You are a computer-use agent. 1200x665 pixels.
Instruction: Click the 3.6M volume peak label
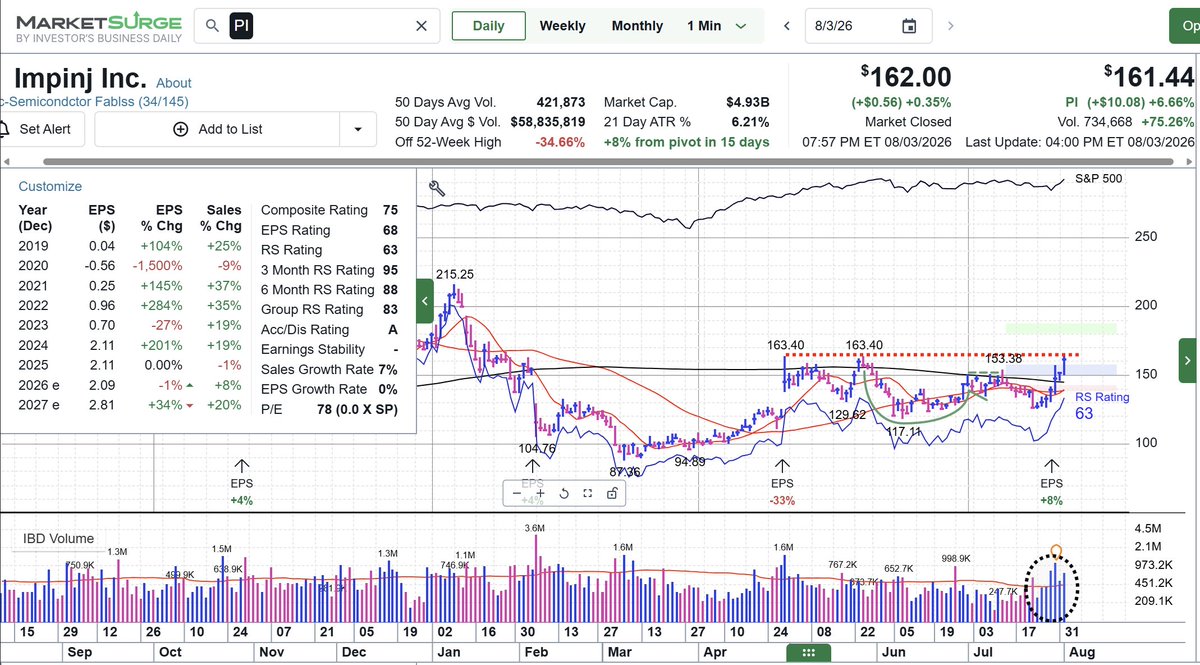[534, 527]
